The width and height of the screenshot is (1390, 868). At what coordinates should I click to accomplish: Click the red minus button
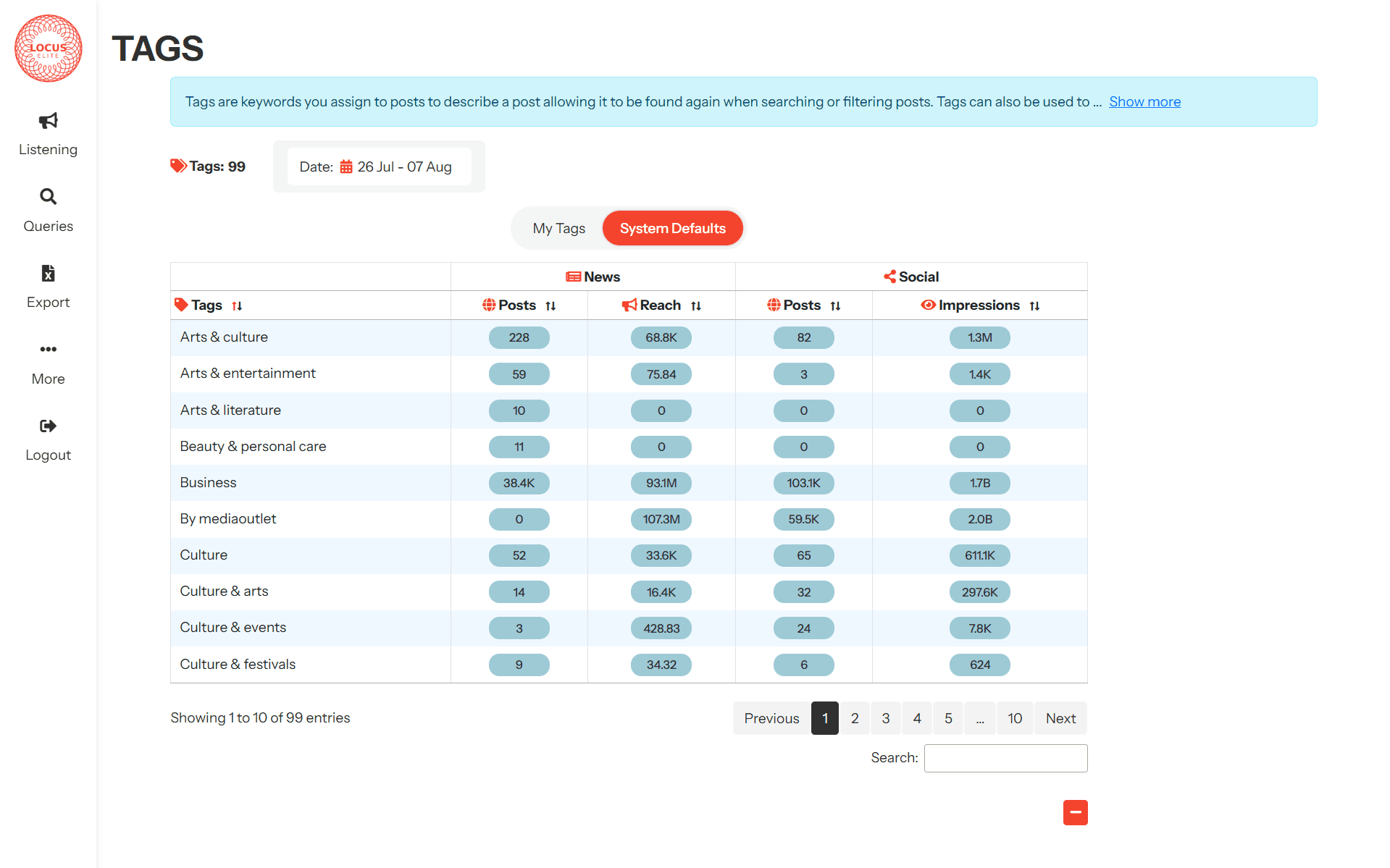point(1075,812)
